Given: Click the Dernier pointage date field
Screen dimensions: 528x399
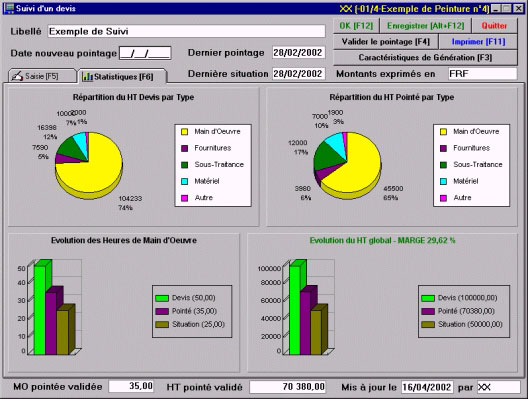Looking at the screenshot, I should [x=298, y=53].
